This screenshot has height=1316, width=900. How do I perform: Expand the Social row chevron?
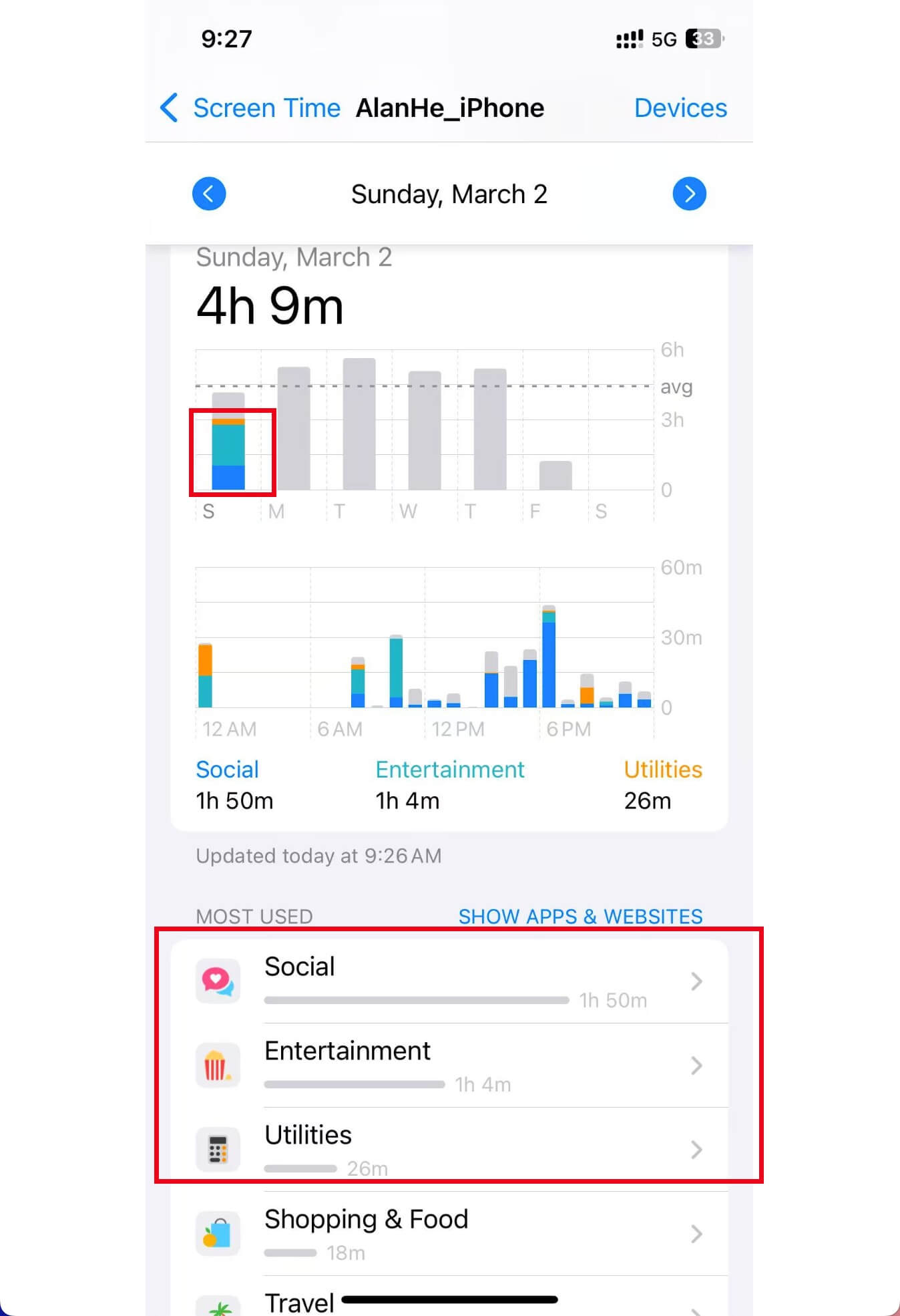pyautogui.click(x=696, y=981)
